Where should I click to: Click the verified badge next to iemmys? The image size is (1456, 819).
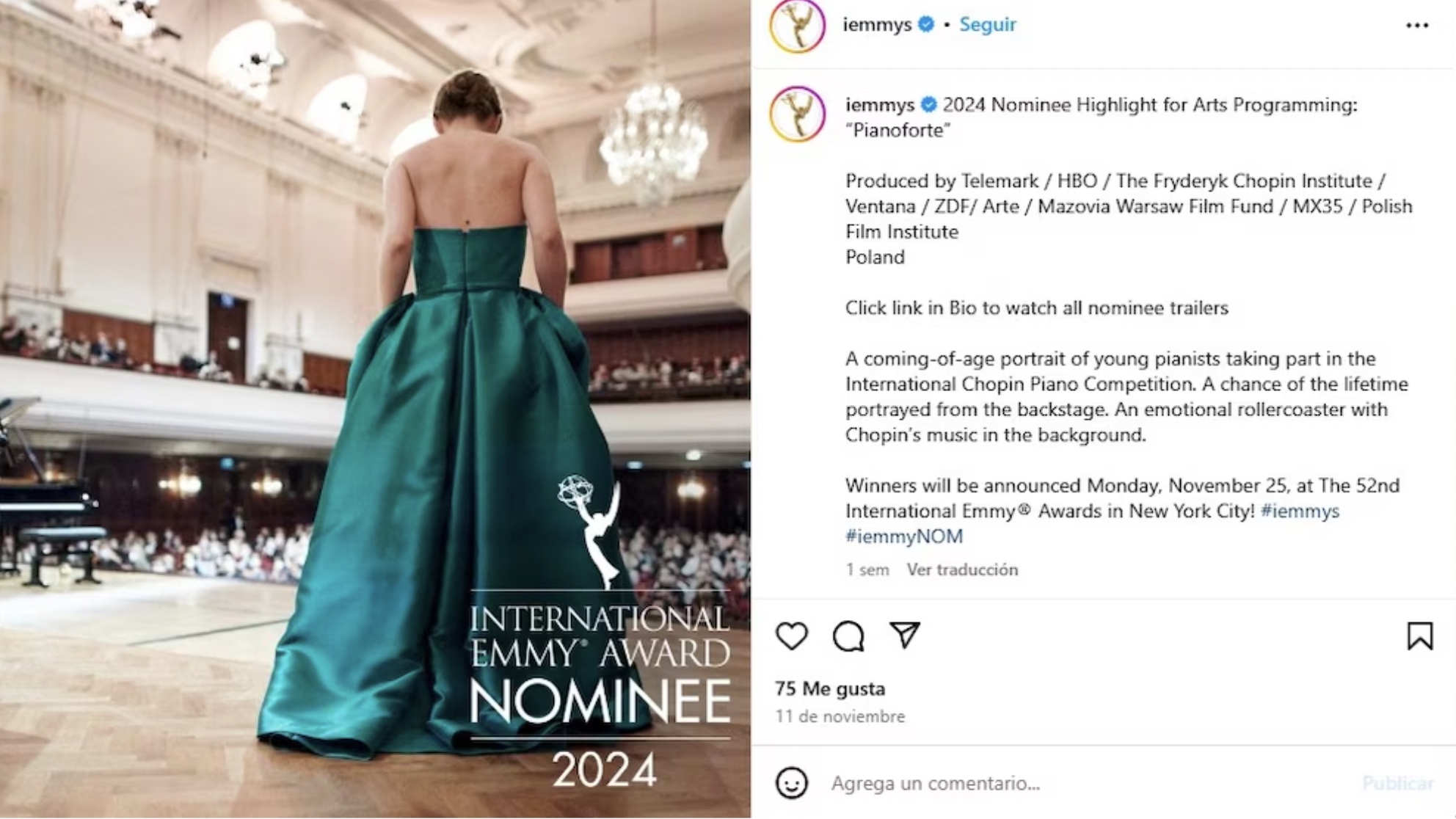click(x=926, y=24)
